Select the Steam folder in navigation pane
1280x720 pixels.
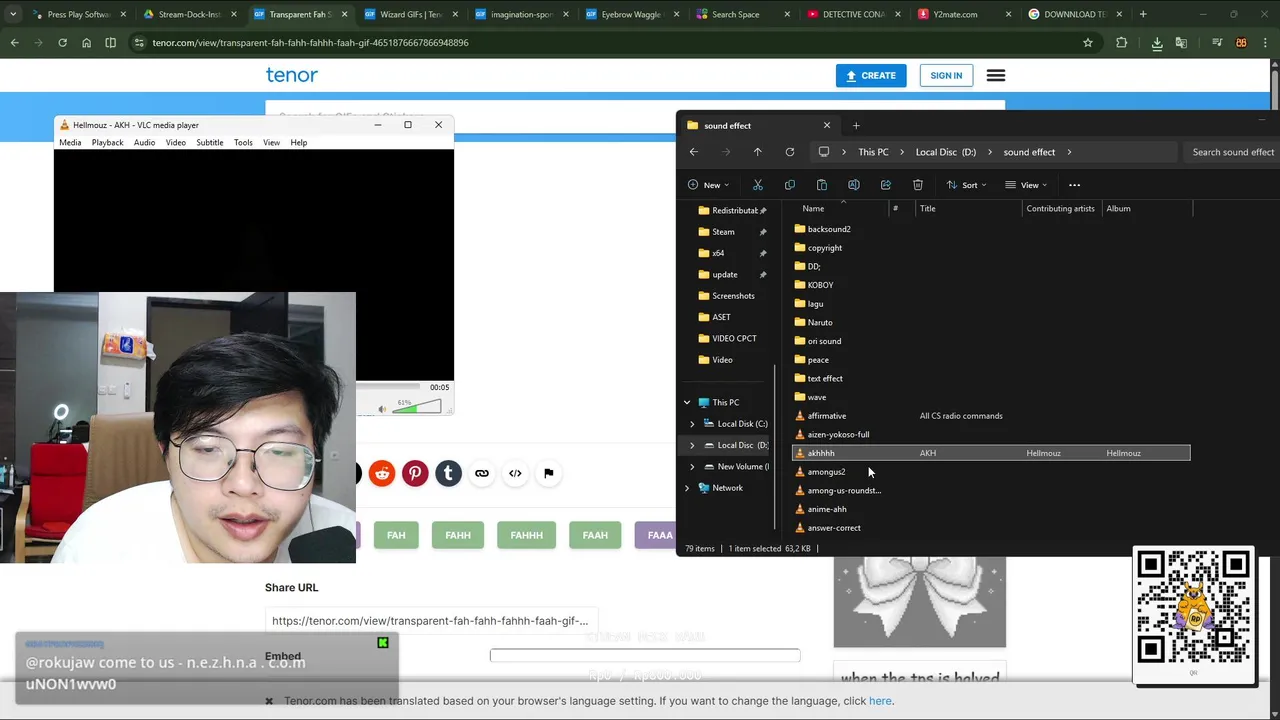click(x=723, y=232)
